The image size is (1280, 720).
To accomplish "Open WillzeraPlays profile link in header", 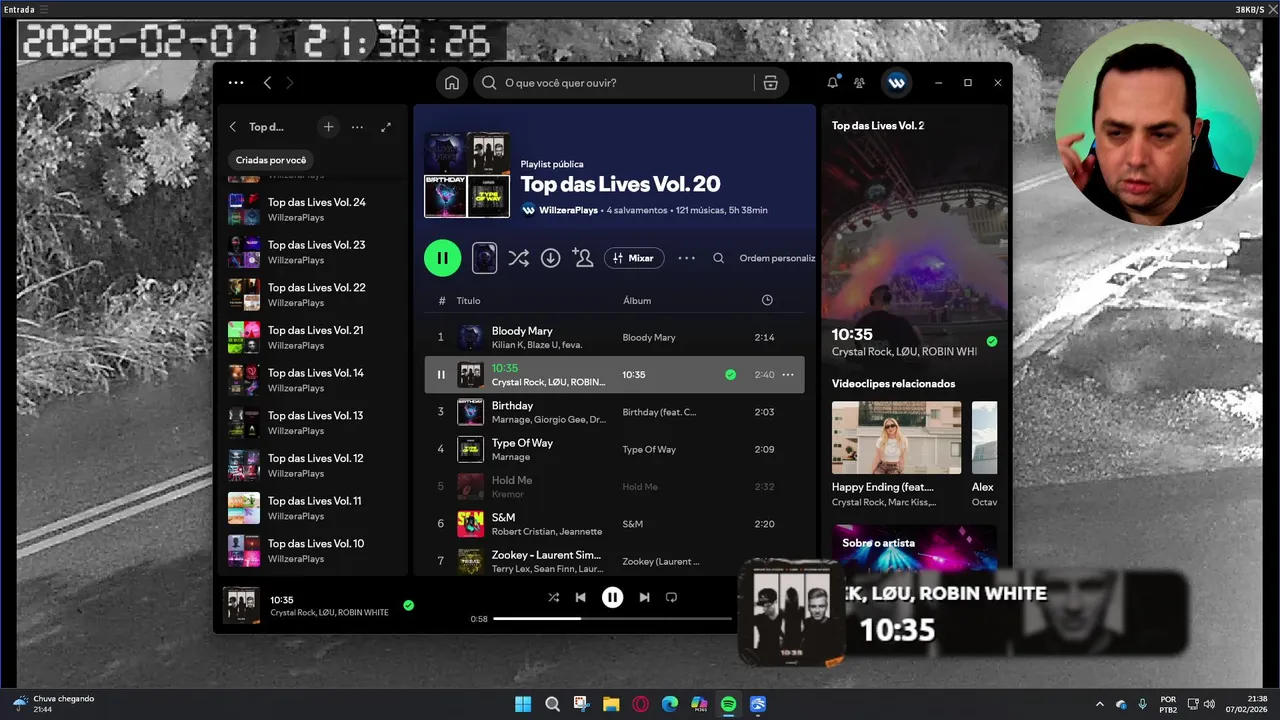I will pyautogui.click(x=568, y=210).
